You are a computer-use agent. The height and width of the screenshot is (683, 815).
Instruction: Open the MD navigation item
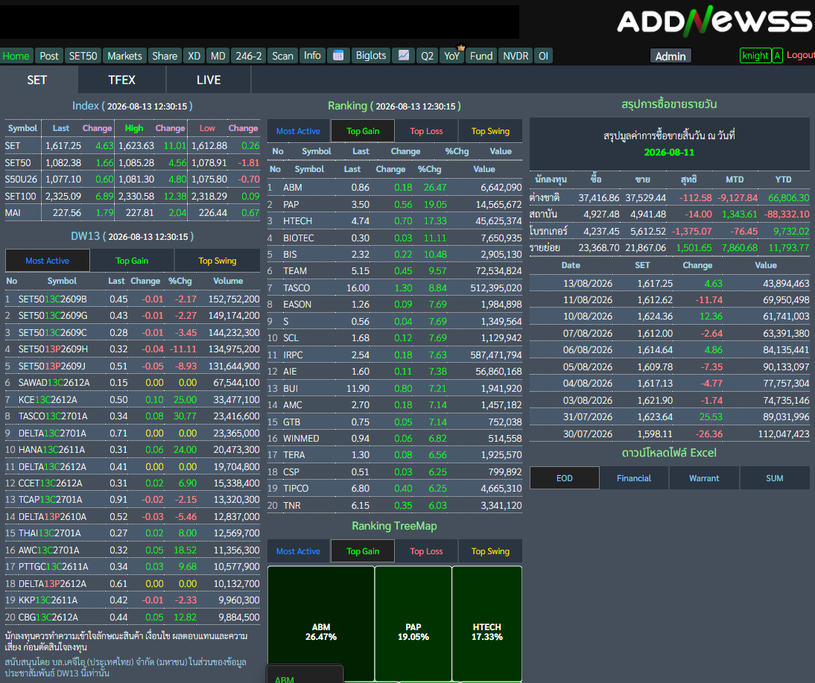click(x=218, y=56)
